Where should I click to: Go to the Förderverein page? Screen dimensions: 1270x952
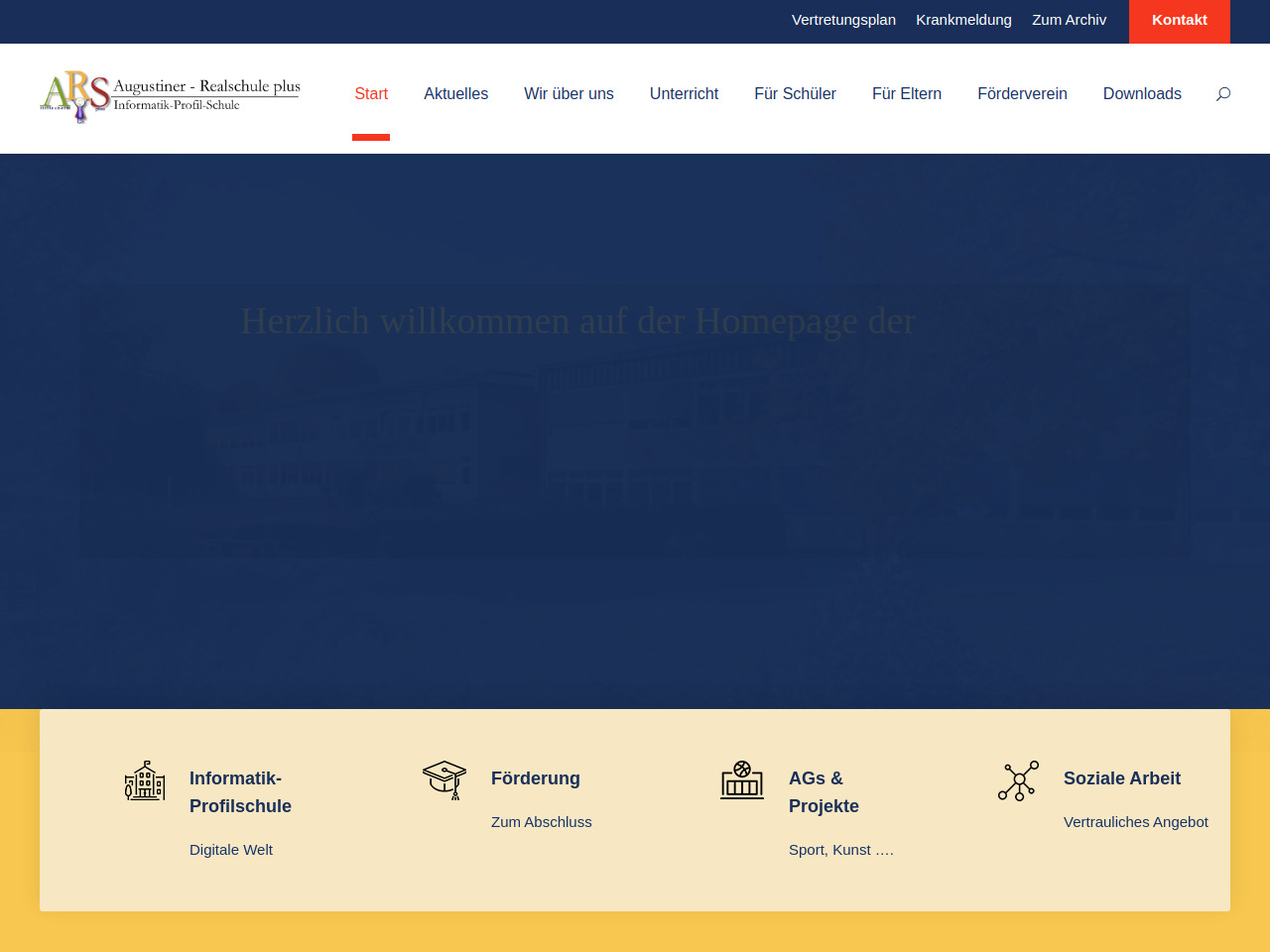(x=1022, y=94)
